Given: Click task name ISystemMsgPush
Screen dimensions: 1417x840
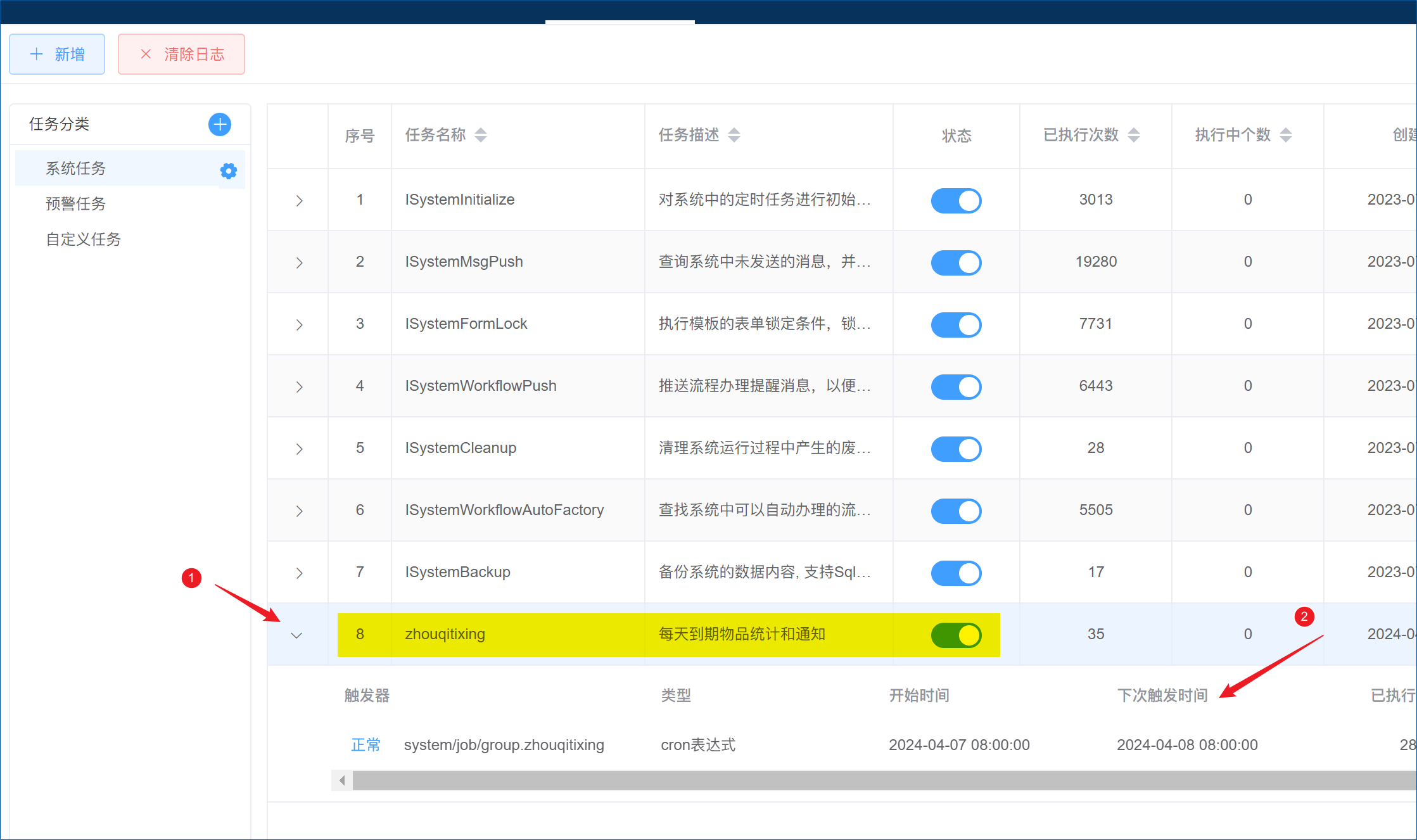Looking at the screenshot, I should click(464, 262).
